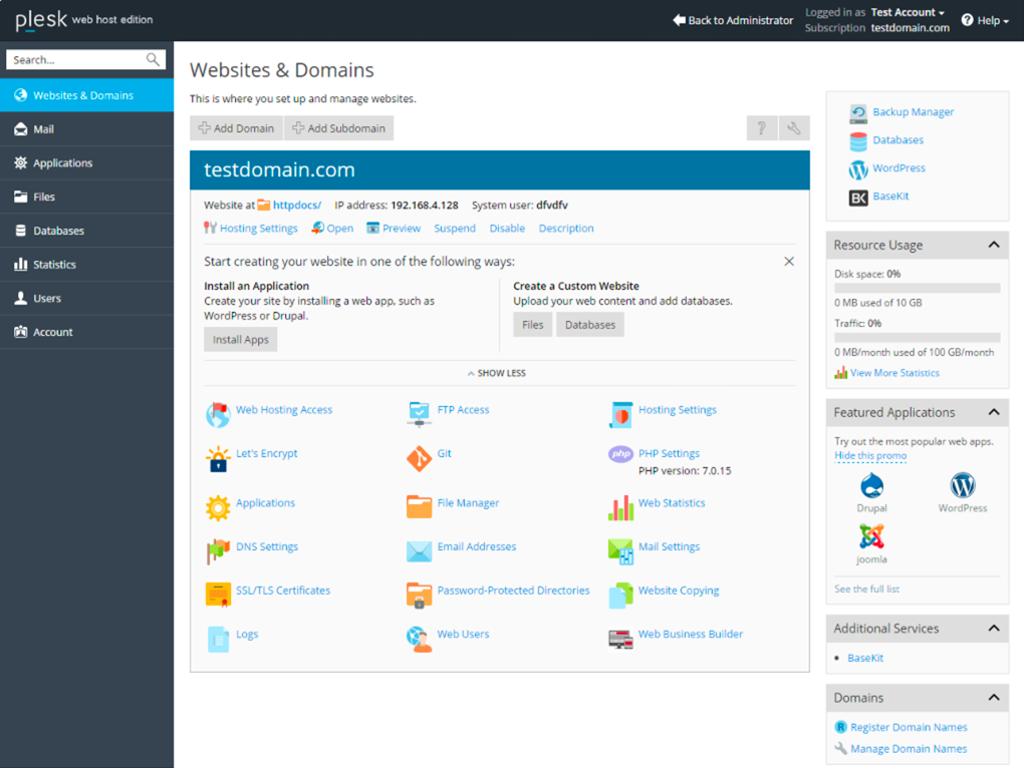Click the Joomla featured application icon
This screenshot has width=1024, height=768.
tap(871, 537)
